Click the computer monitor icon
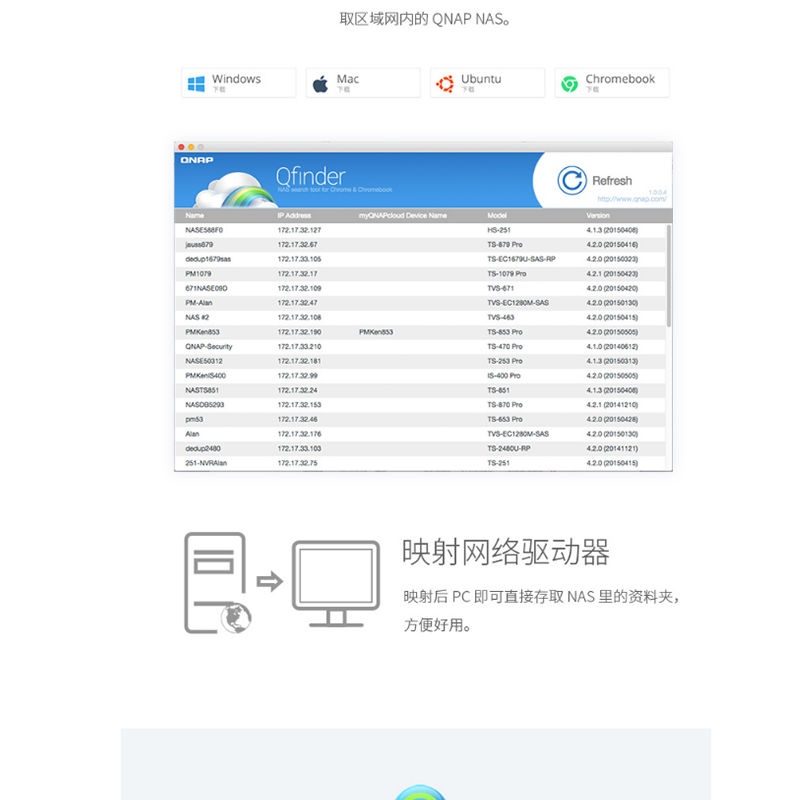This screenshot has width=800, height=800. (335, 583)
